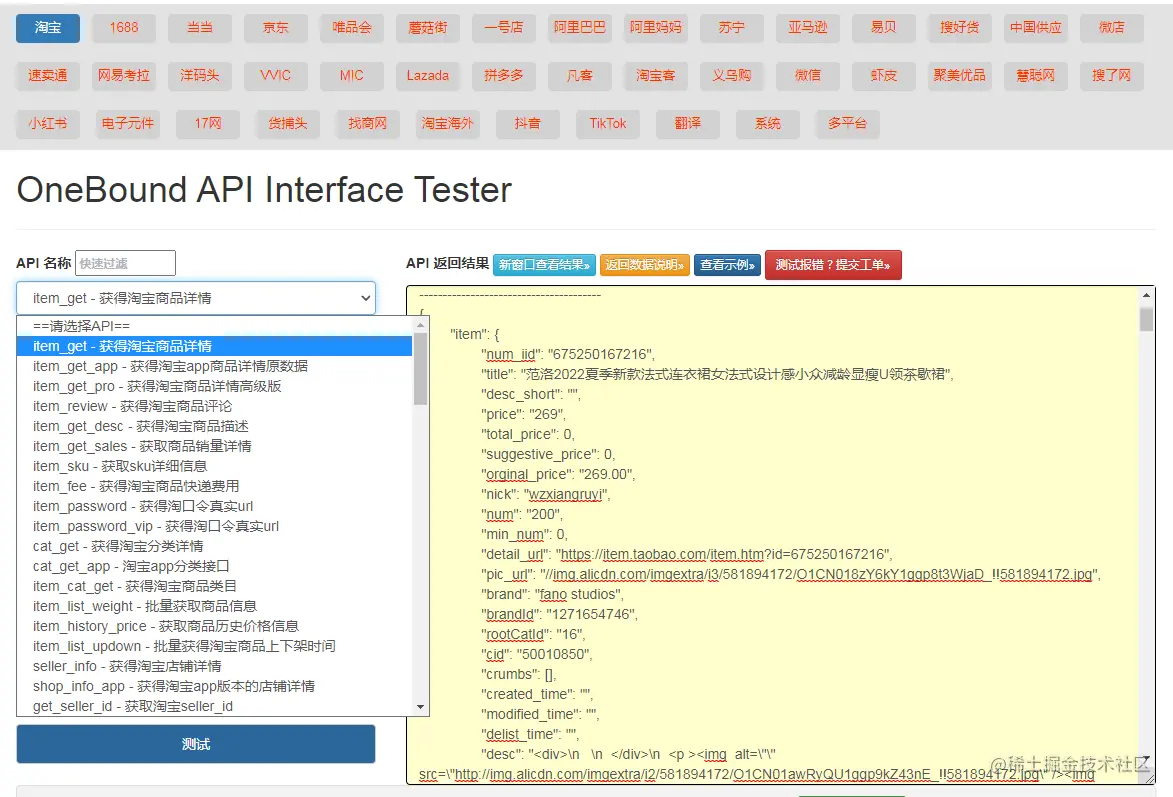
Task: Open the detail_url item.taobao.com link
Action: pyautogui.click(x=723, y=555)
